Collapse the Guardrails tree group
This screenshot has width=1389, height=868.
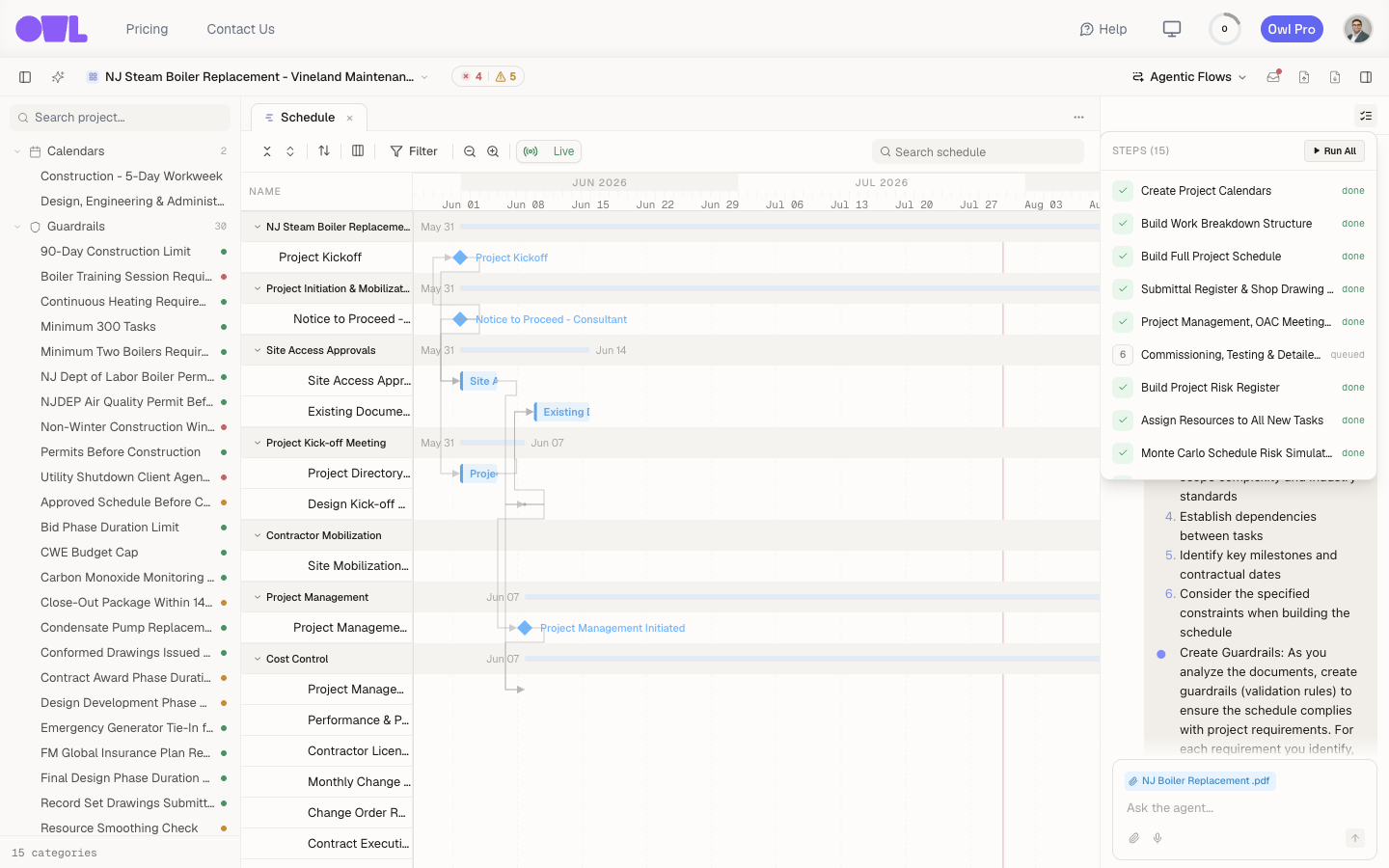click(x=17, y=227)
